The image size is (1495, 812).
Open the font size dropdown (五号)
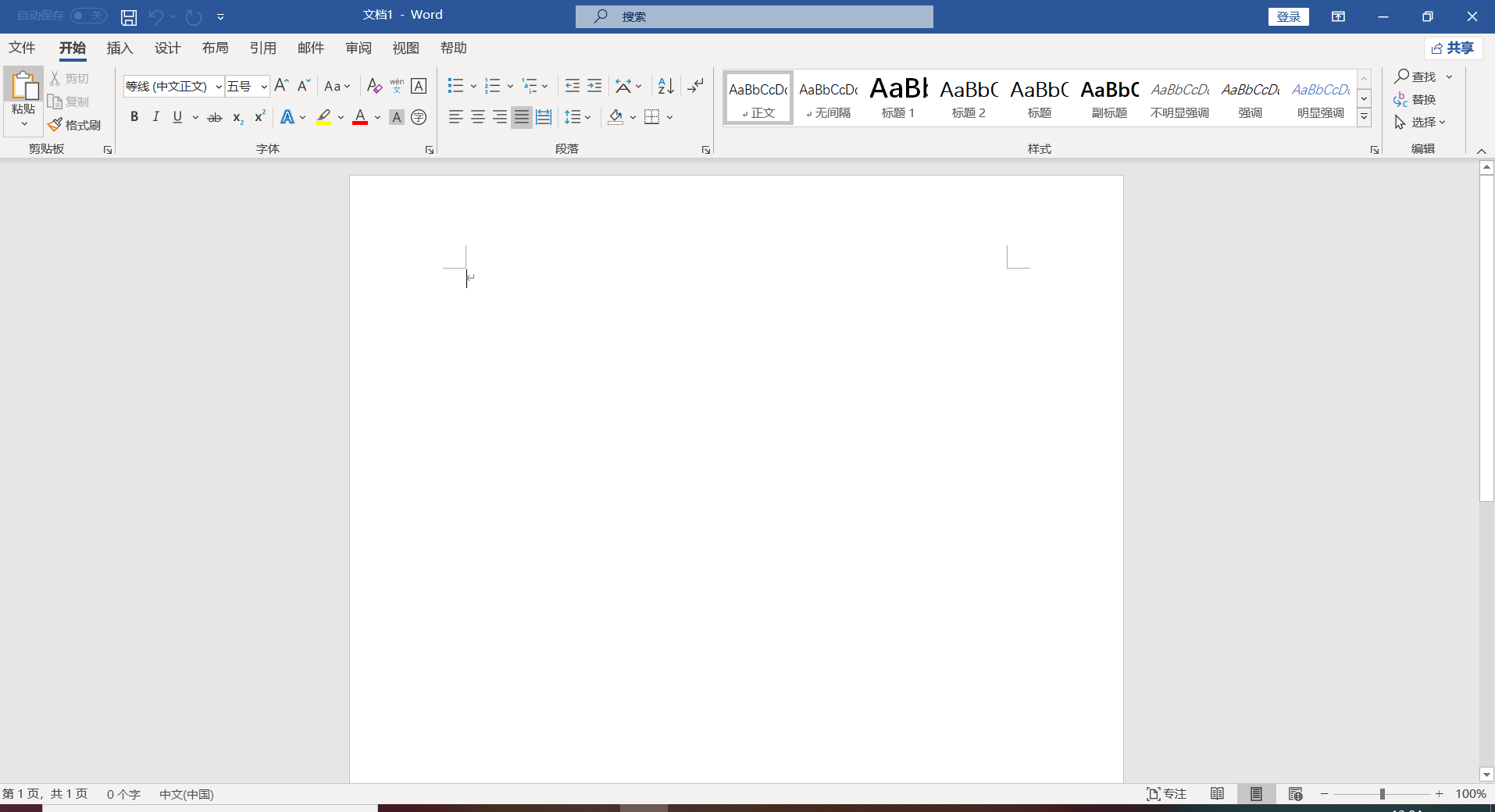pyautogui.click(x=264, y=86)
